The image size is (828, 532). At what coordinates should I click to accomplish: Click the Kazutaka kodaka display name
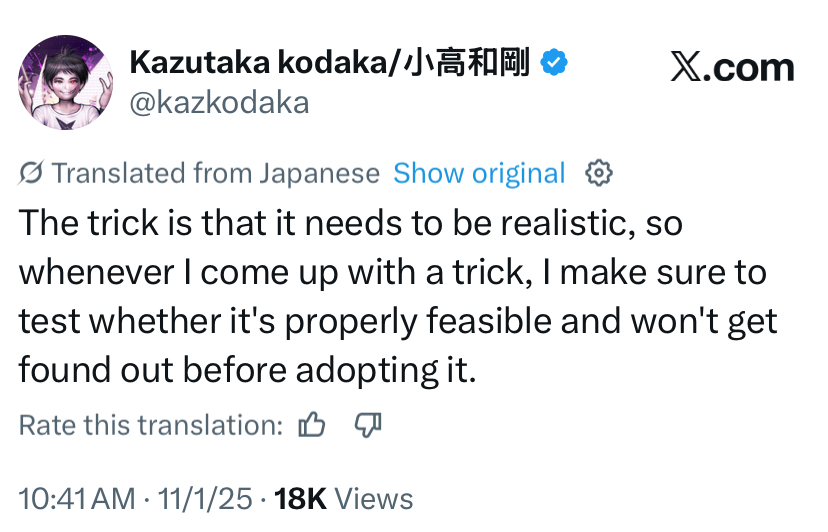(x=264, y=64)
